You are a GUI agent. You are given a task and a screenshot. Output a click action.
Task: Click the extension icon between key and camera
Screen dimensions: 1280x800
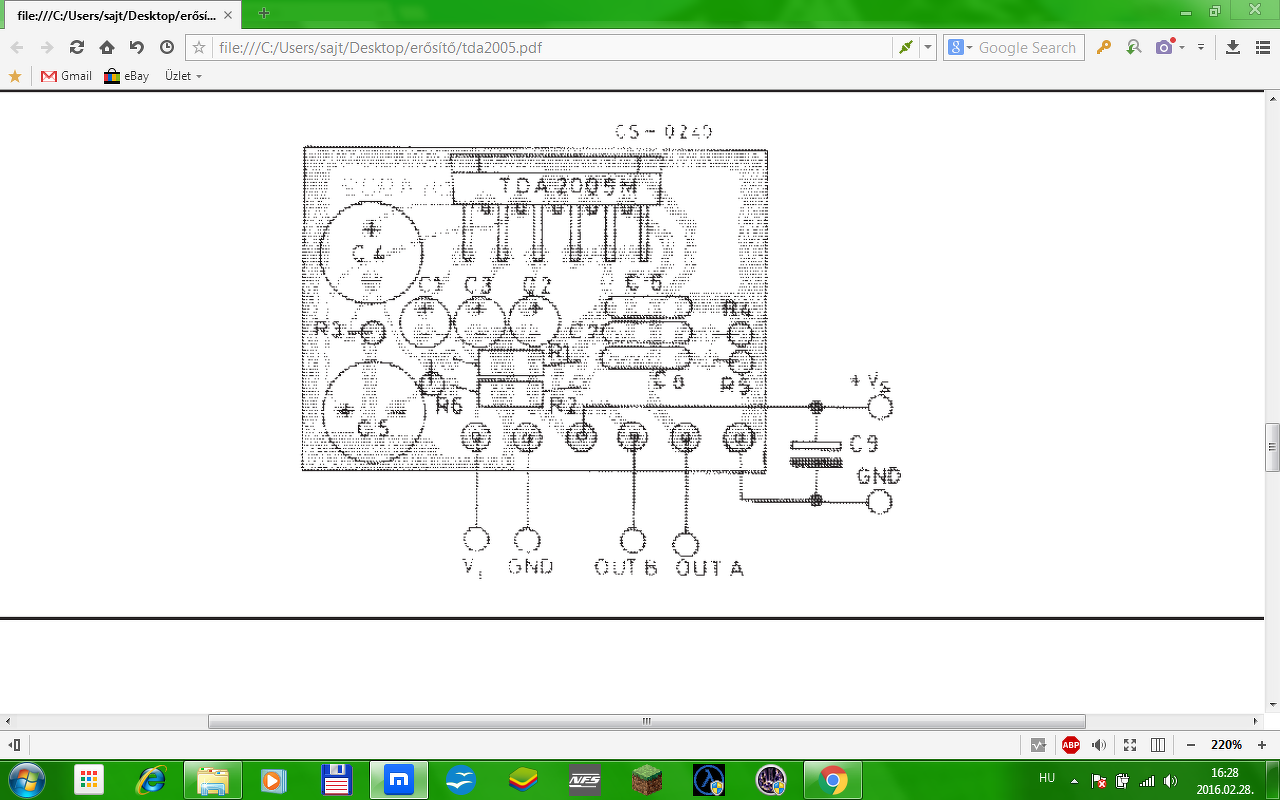[1133, 47]
